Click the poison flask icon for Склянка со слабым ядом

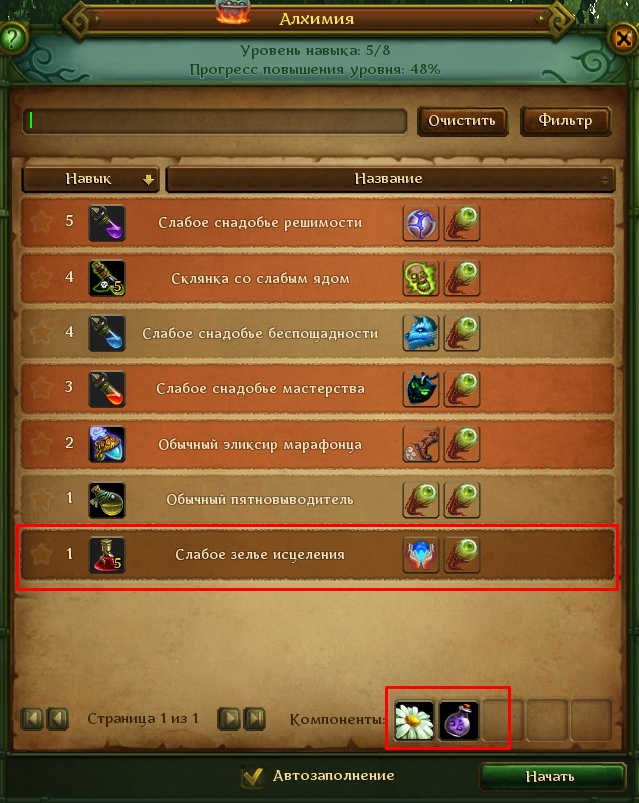(106, 279)
